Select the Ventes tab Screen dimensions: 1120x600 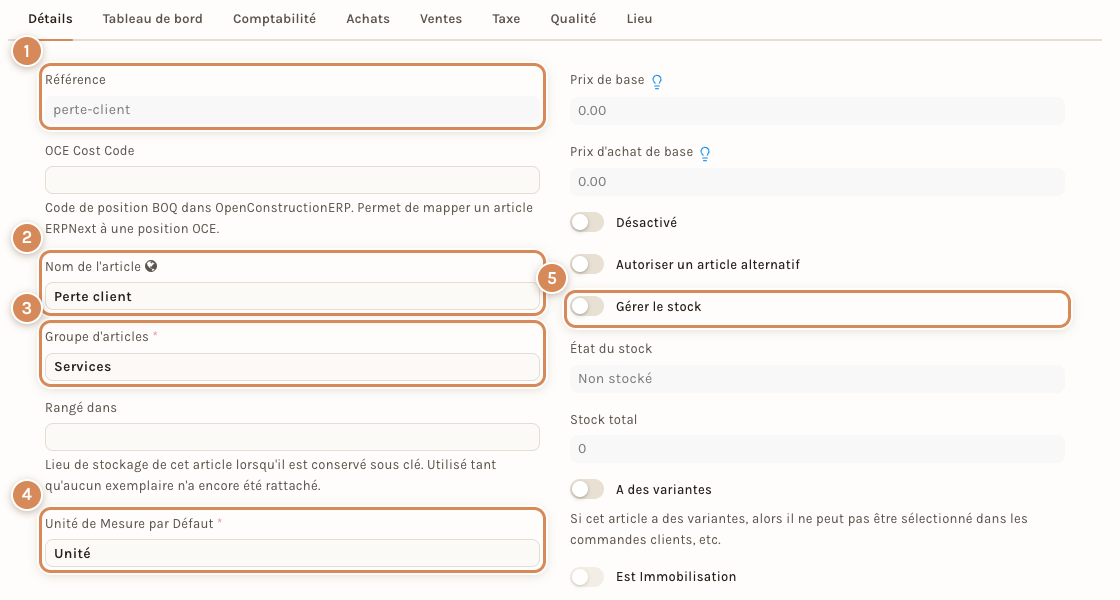(x=441, y=19)
